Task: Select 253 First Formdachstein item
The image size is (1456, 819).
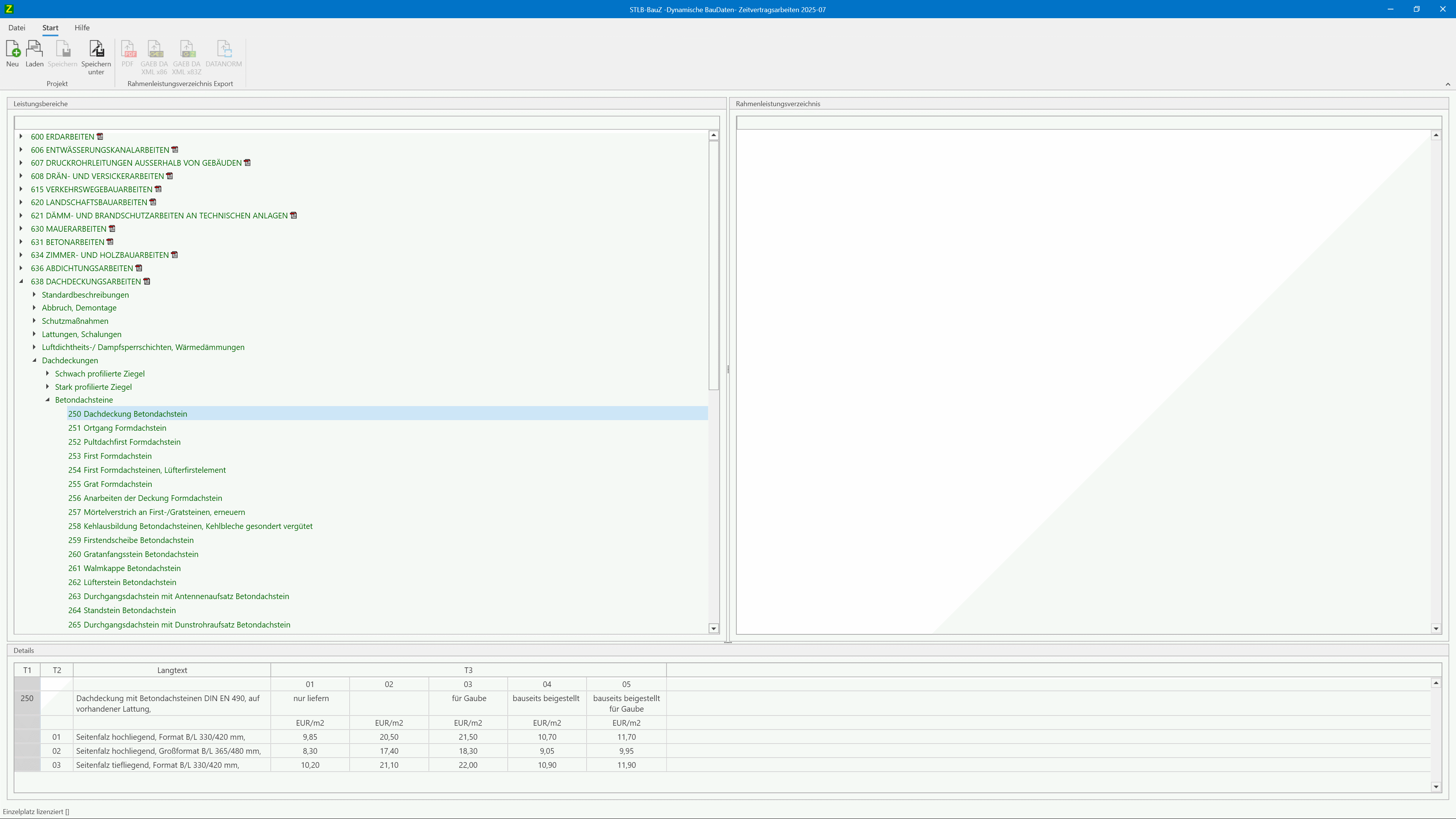Action: pos(110,456)
